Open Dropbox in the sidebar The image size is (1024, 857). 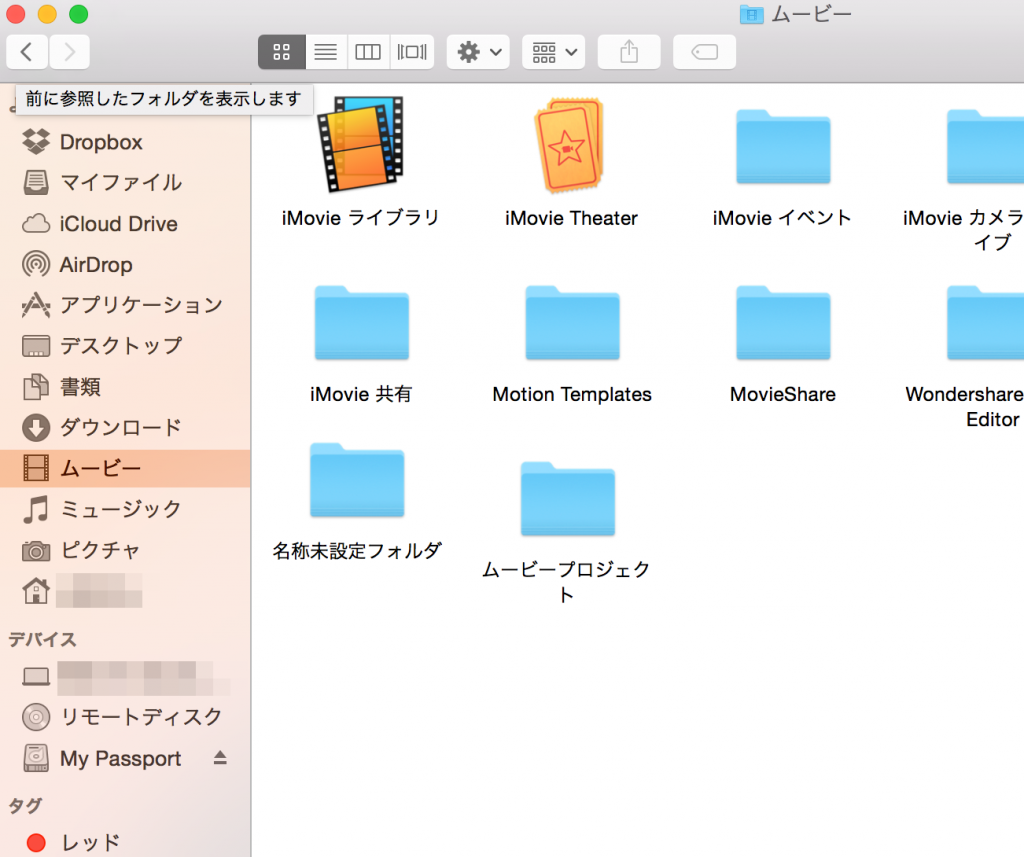tap(100, 142)
